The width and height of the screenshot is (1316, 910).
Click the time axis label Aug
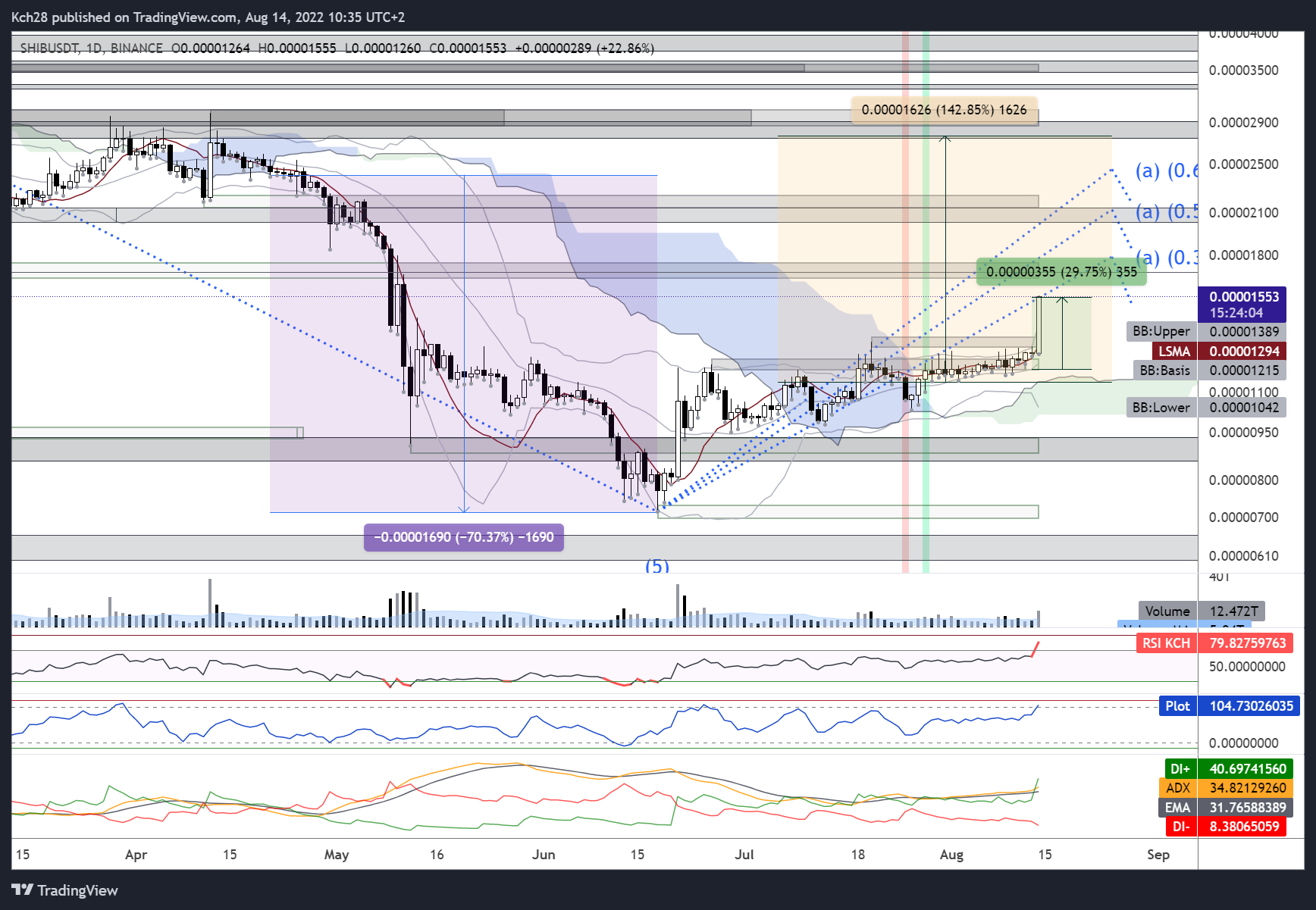point(951,855)
